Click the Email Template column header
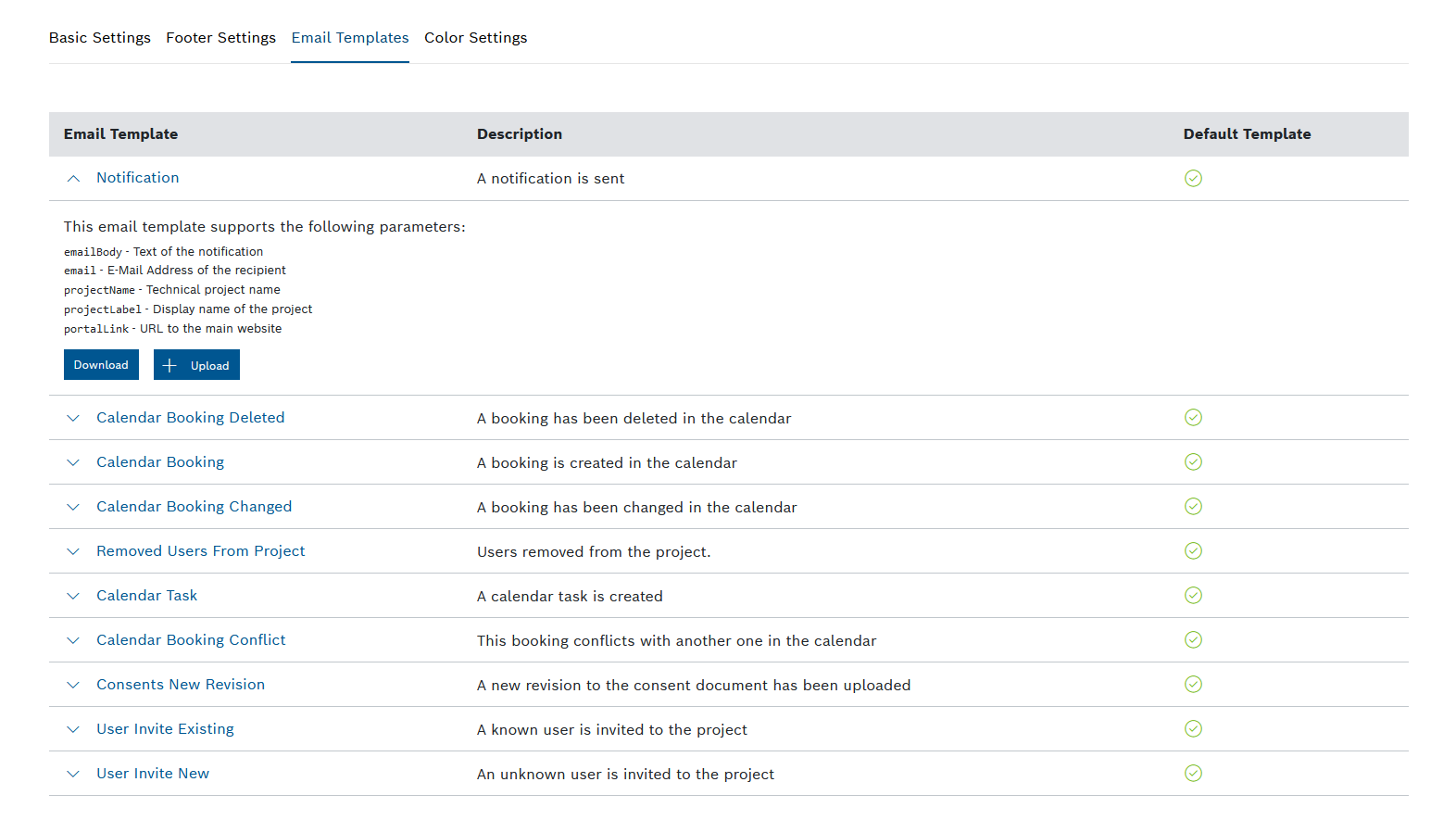1456x820 pixels. pyautogui.click(x=120, y=134)
